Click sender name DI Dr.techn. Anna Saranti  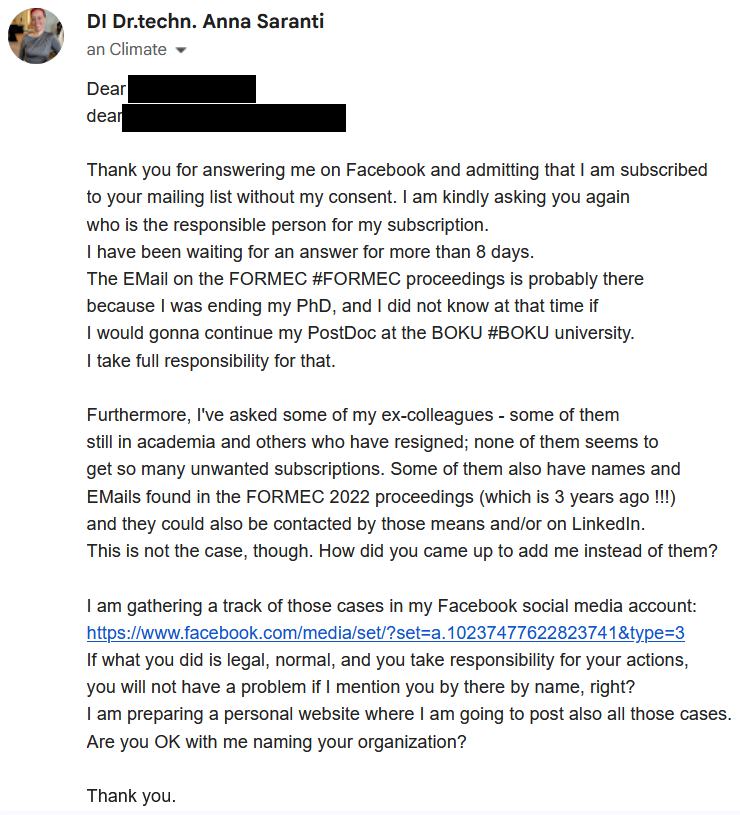click(205, 21)
